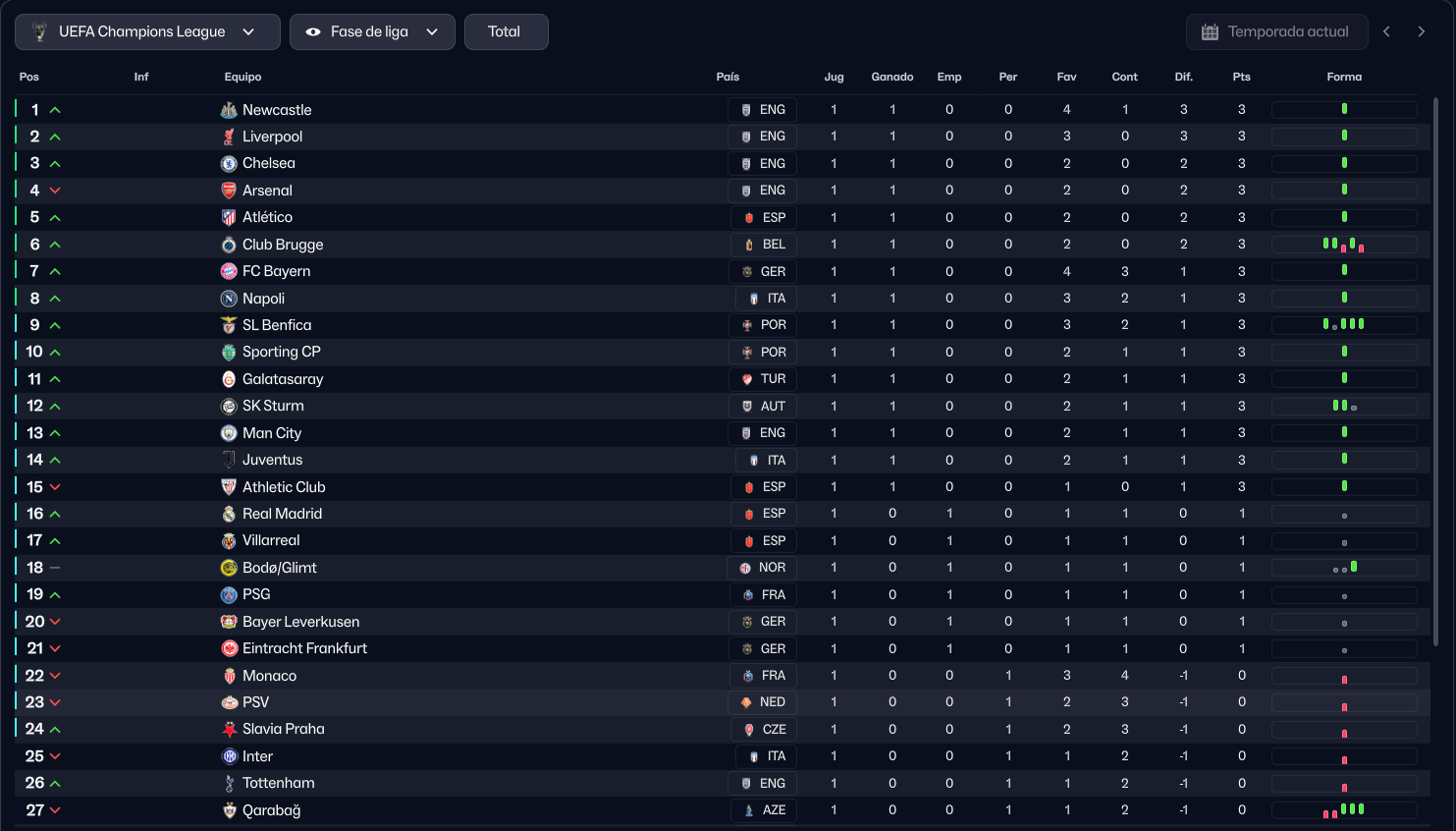Open the Temporada actual season picker
This screenshot has width=1456, height=831.
coord(1275,31)
